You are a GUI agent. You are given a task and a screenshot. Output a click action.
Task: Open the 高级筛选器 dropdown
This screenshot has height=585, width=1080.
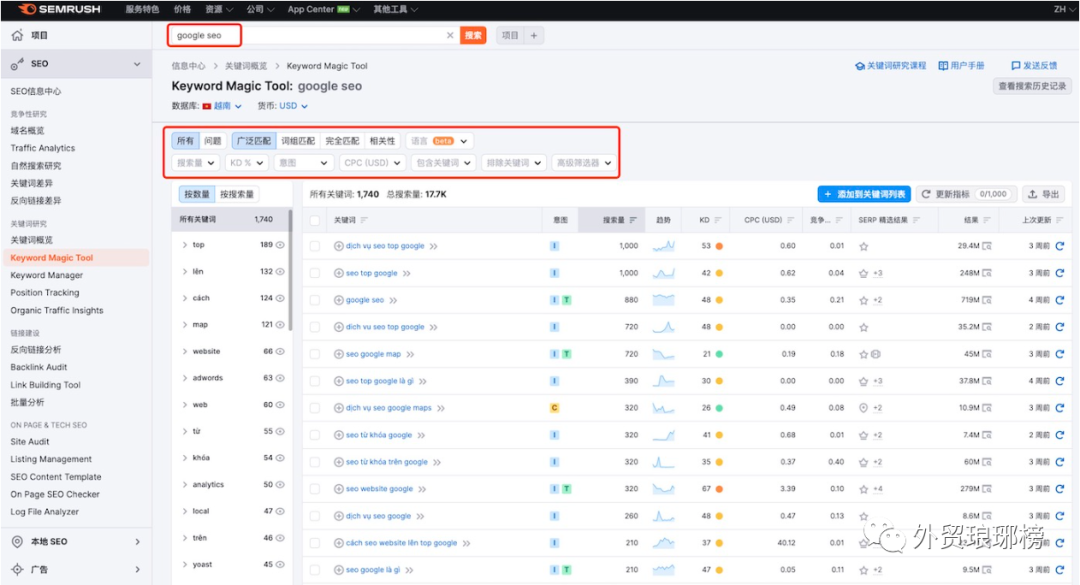[x=583, y=163]
